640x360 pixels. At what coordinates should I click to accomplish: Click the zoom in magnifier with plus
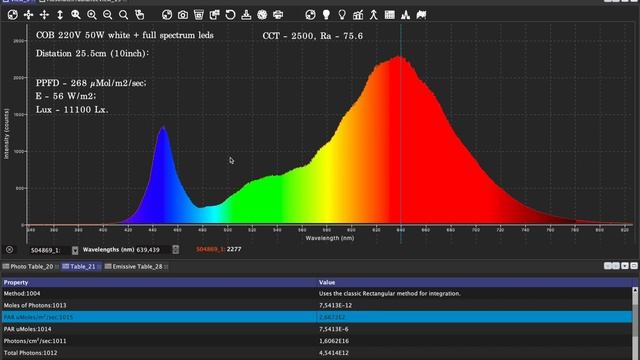pyautogui.click(x=92, y=15)
